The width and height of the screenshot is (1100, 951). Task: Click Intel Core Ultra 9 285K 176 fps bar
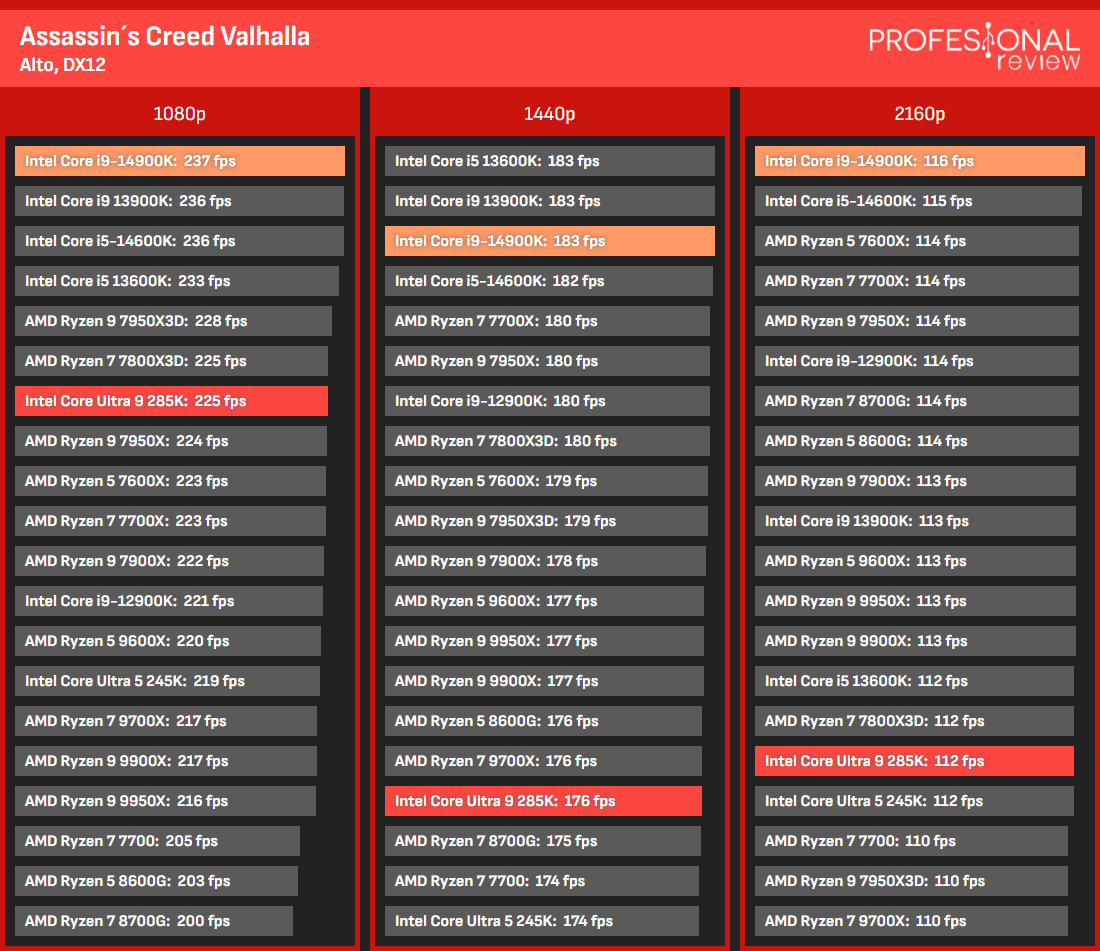pos(543,801)
